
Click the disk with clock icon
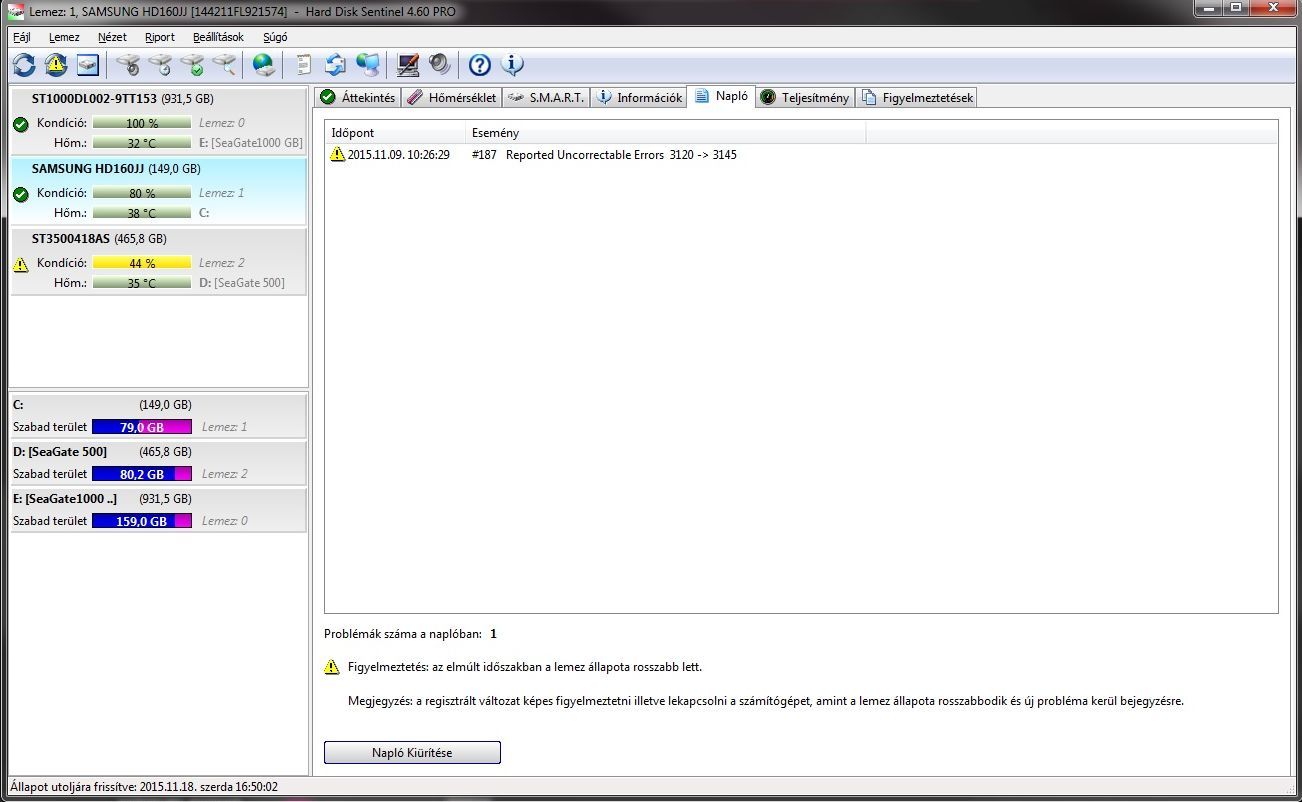pyautogui.click(x=159, y=65)
